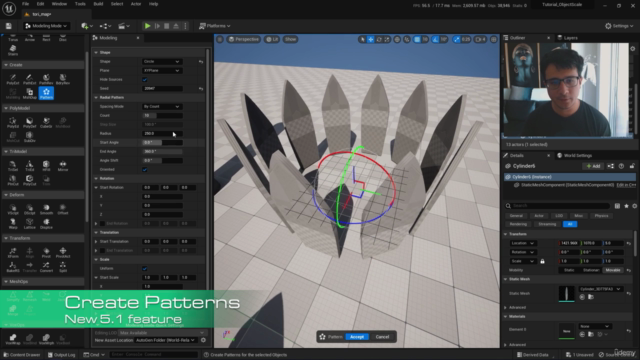Toggle Hide Sources checkbox
This screenshot has height=360, width=640.
144,80
